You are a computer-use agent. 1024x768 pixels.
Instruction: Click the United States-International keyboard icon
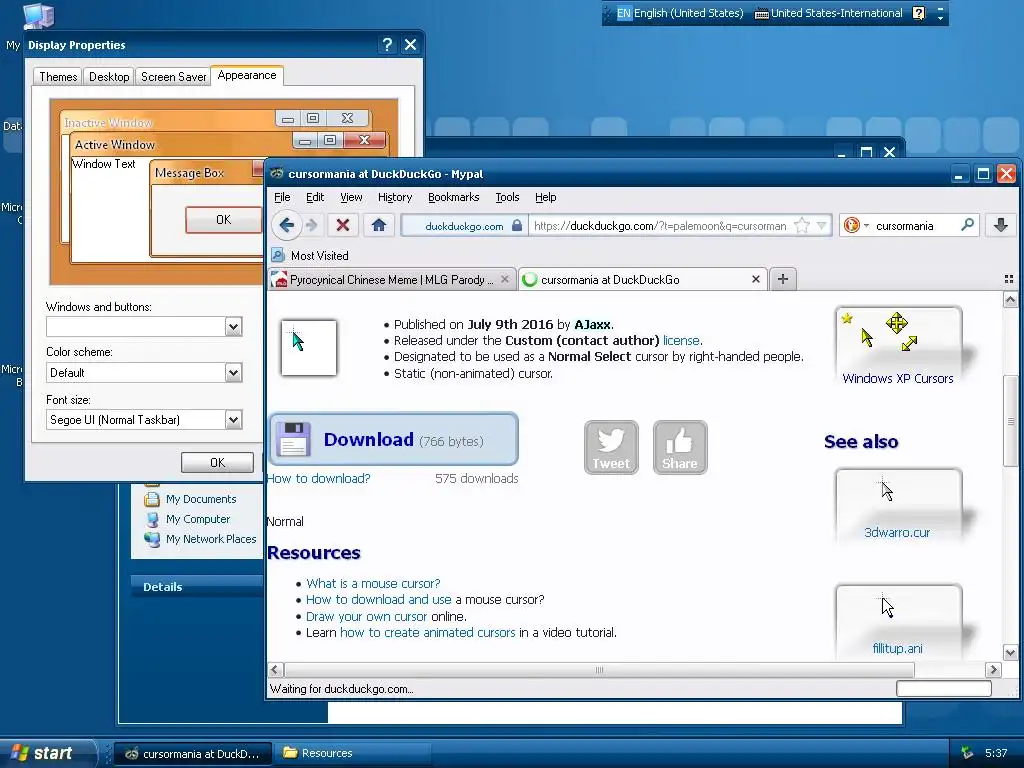click(761, 13)
